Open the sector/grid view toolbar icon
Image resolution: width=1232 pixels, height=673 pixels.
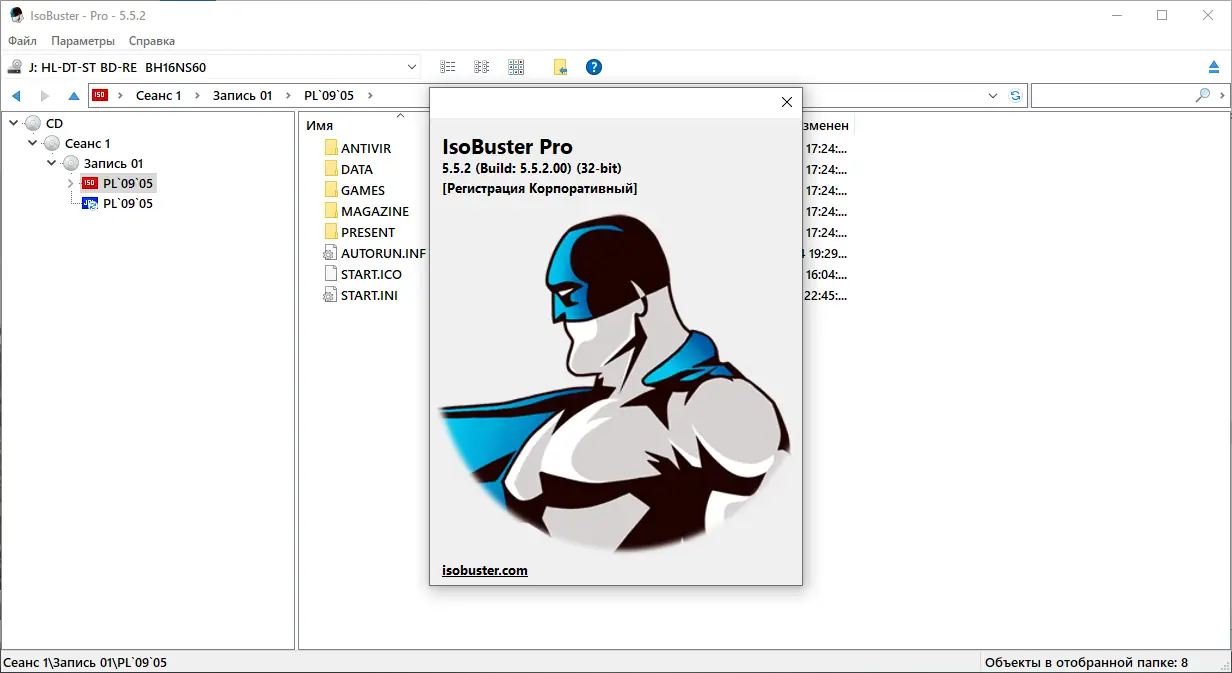516,66
